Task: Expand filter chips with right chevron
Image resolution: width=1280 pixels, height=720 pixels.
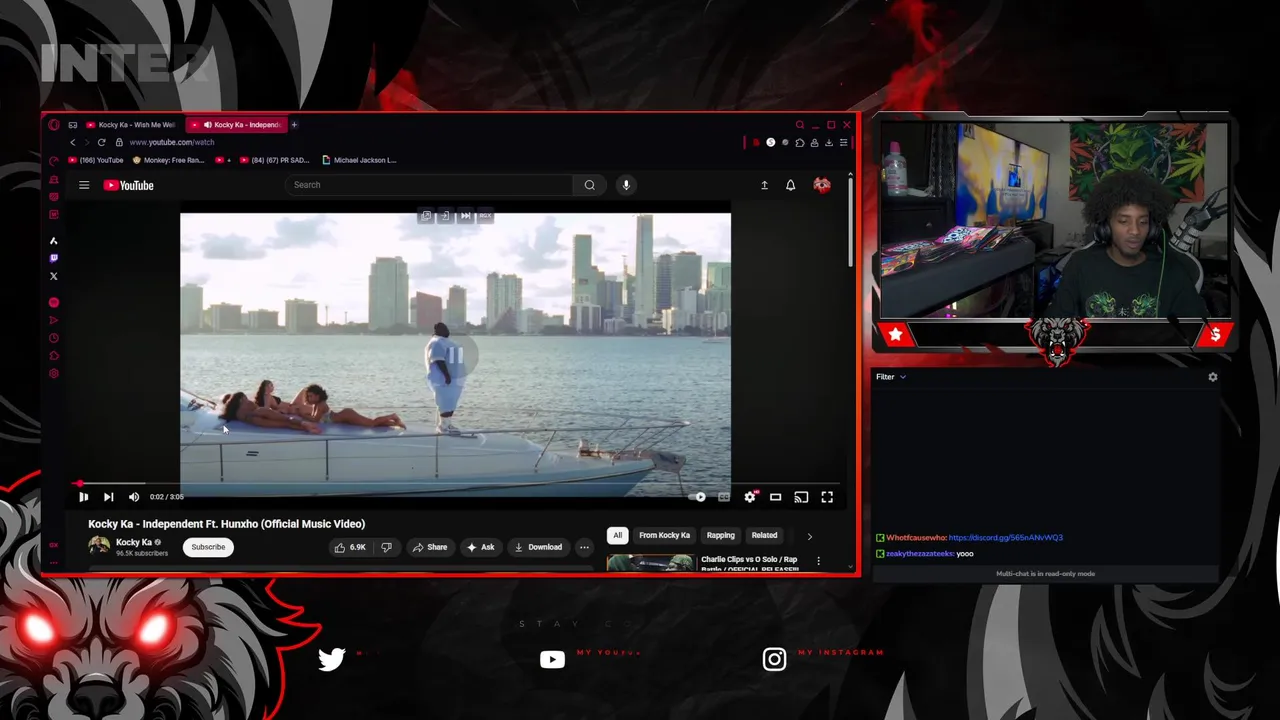Action: [809, 536]
